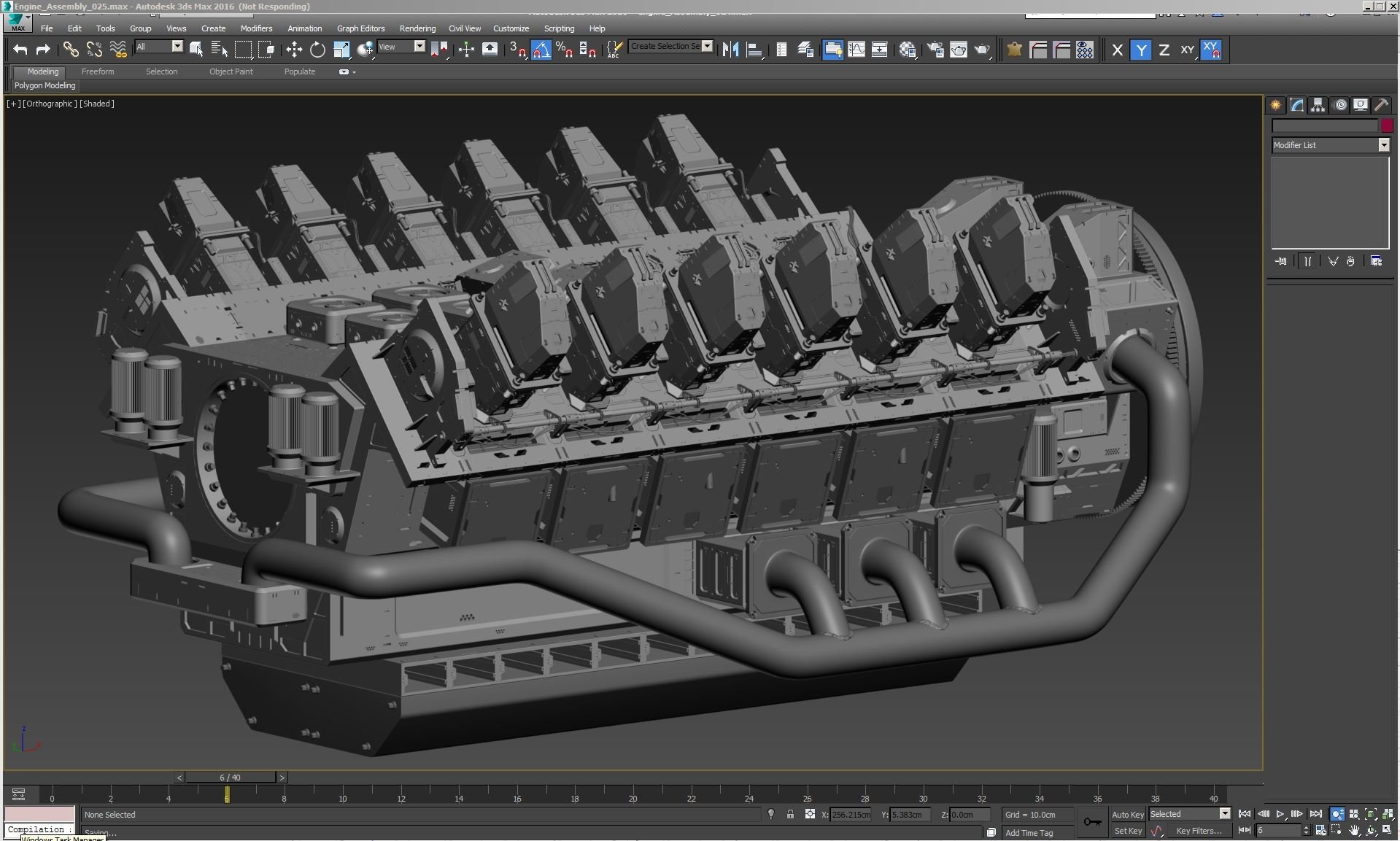This screenshot has width=1400, height=841.
Task: Jump to the animation End frame
Action: (1315, 814)
